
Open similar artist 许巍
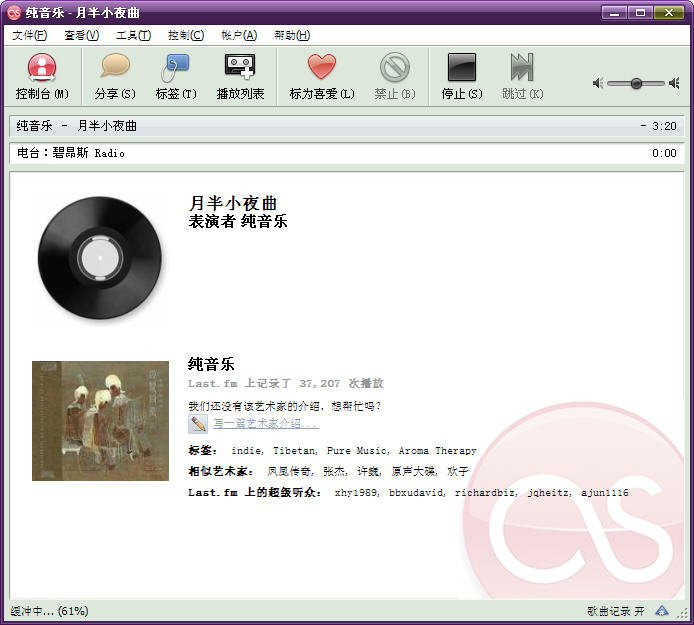coord(369,471)
